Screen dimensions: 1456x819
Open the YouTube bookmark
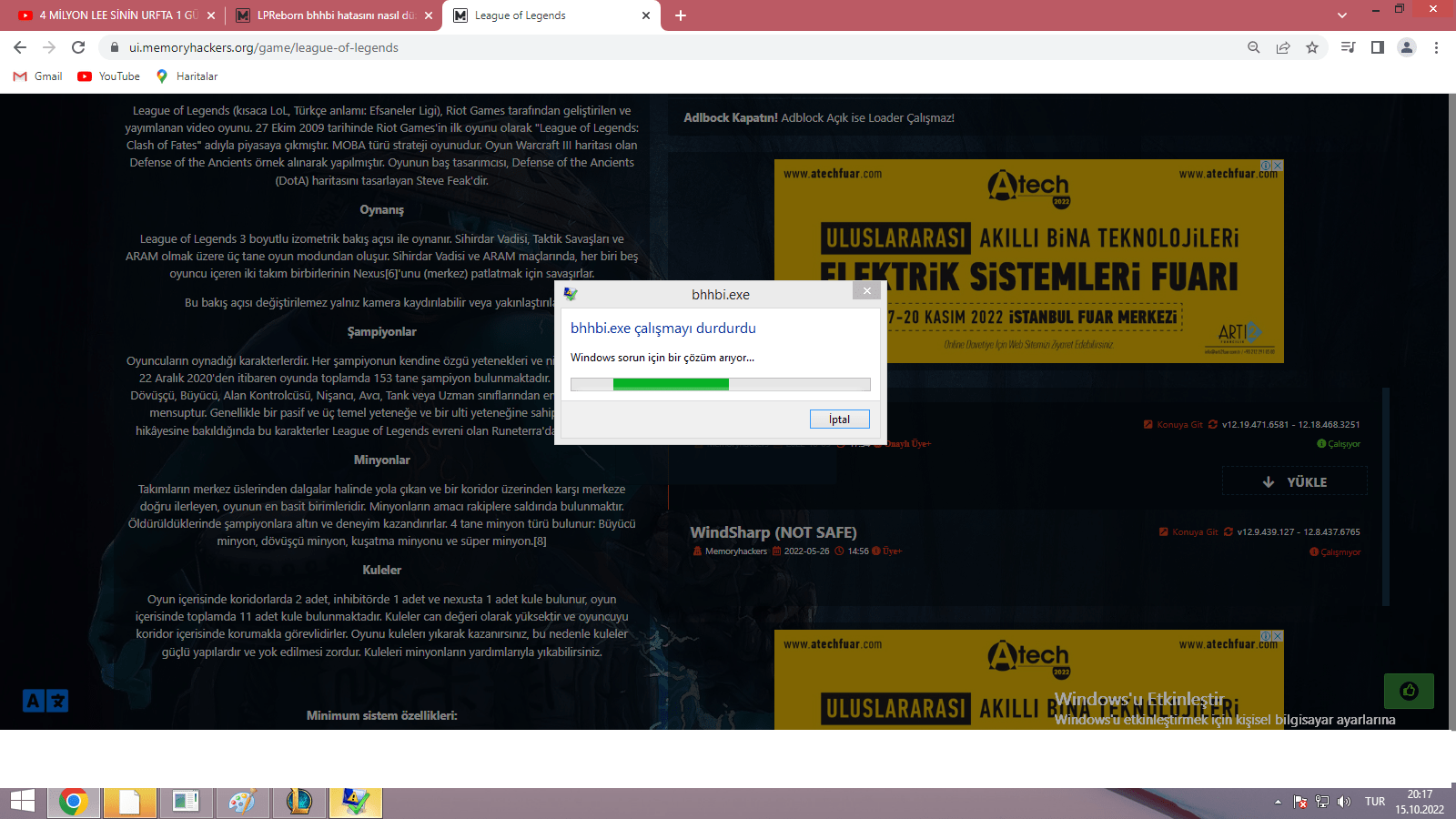[x=109, y=76]
